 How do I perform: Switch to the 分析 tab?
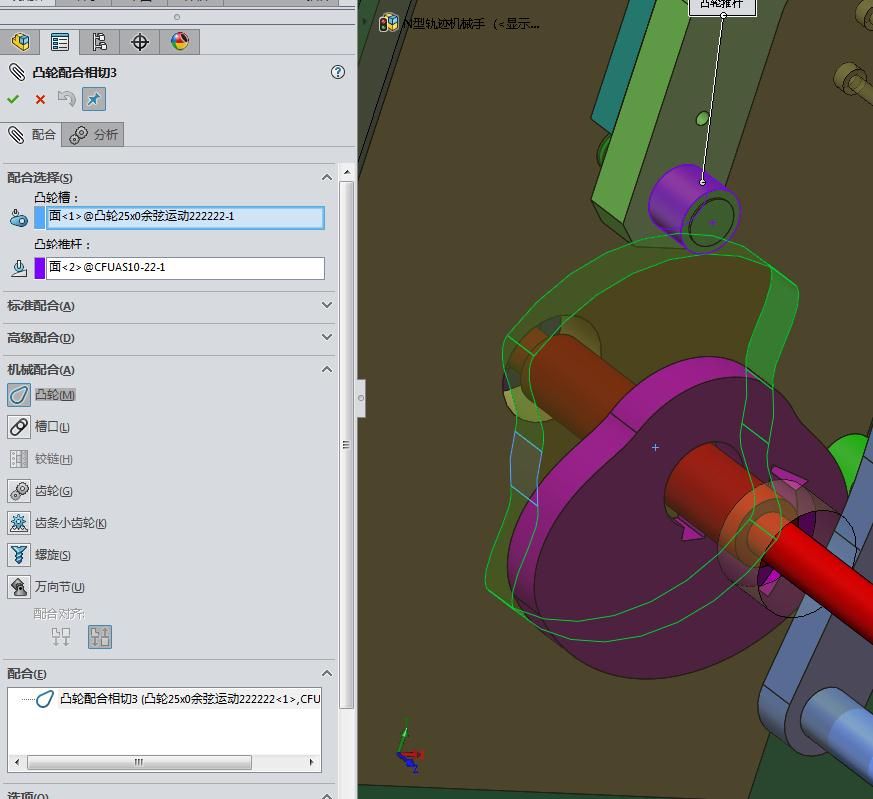coord(94,135)
